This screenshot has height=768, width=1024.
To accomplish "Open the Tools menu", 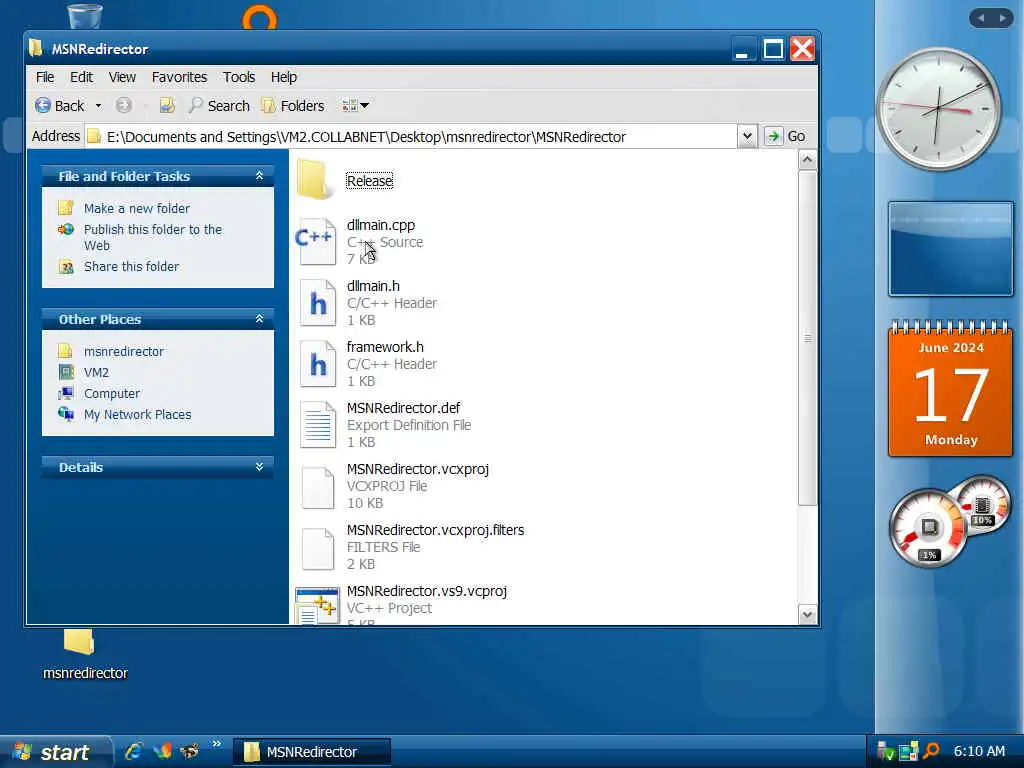I will tap(239, 77).
